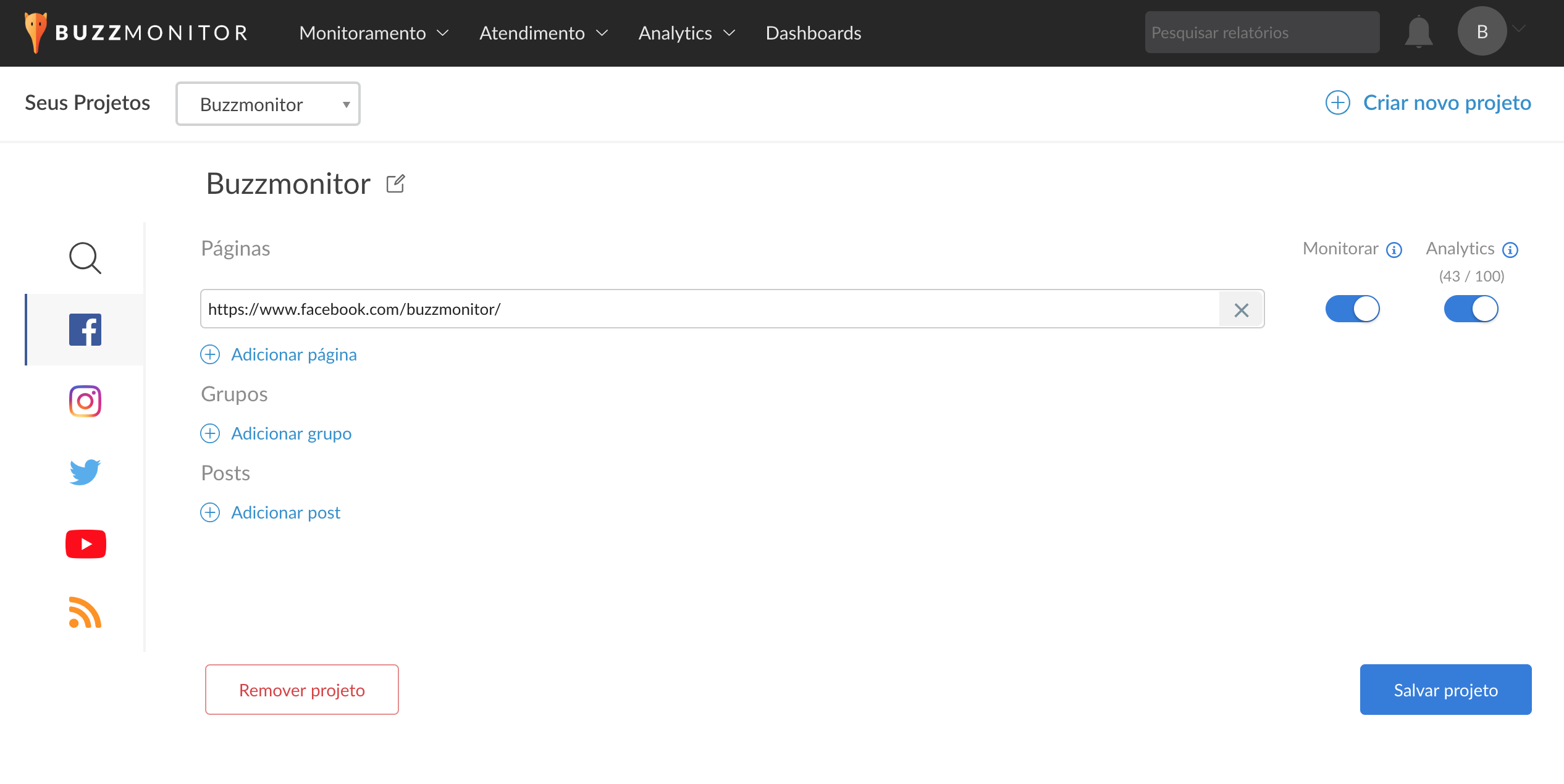Click the edit project name pencil icon

pos(395,184)
